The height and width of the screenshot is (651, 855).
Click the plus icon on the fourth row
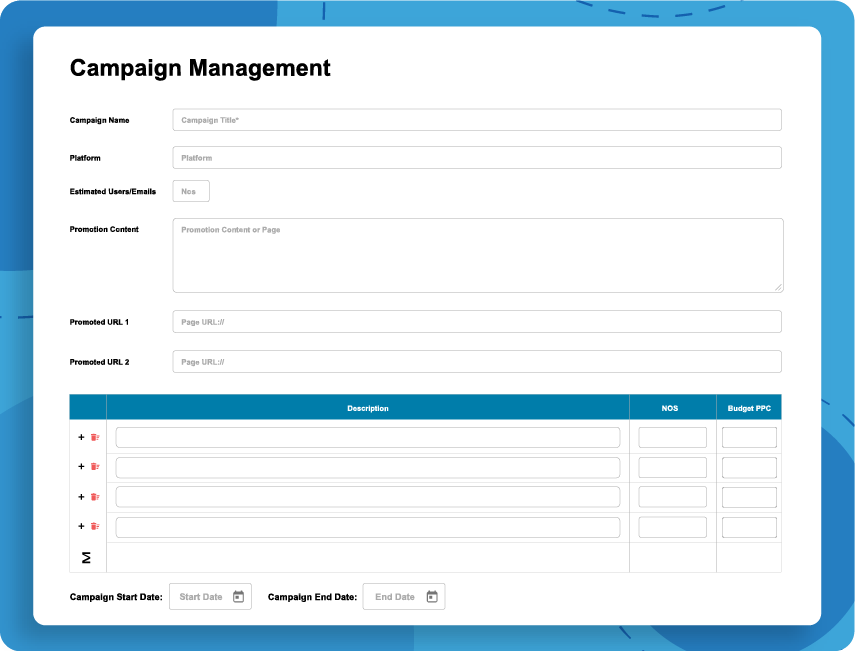[81, 526]
